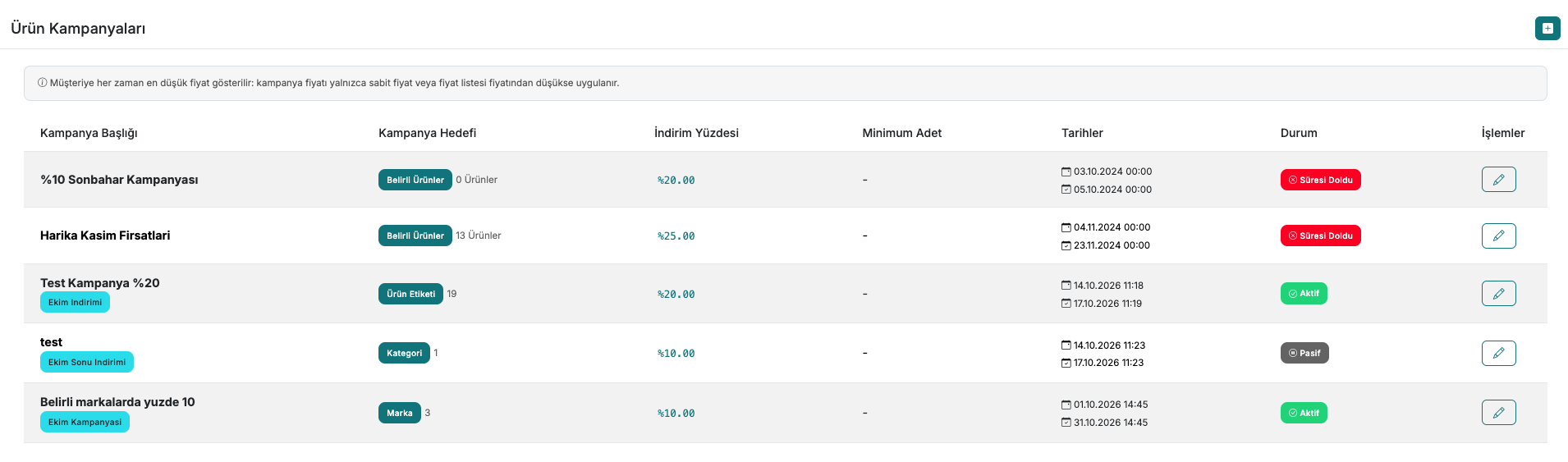The width and height of the screenshot is (1568, 462).
Task: Click Belirli Ürünler badge with 0 Ürünler
Action: [x=415, y=180]
